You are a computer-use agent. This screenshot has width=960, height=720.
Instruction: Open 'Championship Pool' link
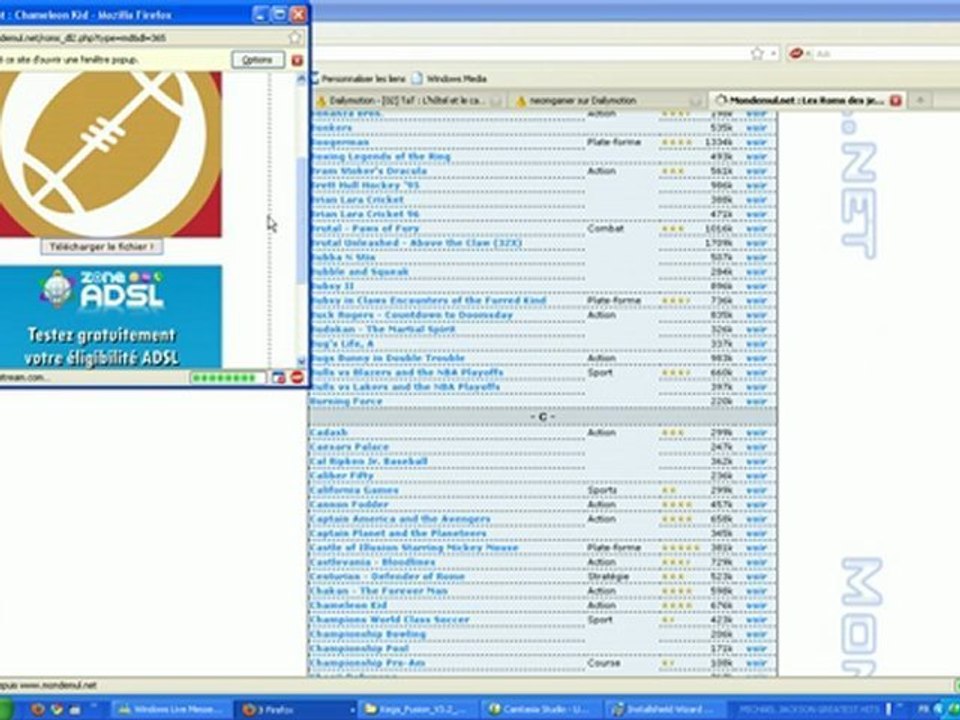point(360,648)
